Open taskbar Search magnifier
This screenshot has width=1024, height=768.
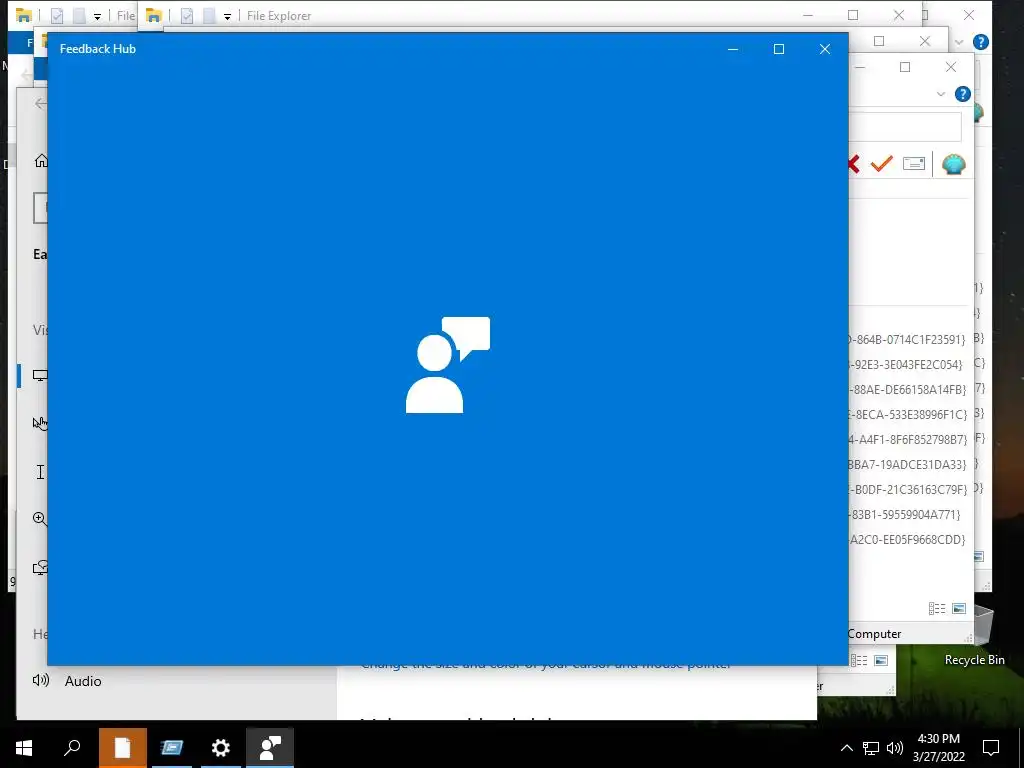click(x=72, y=748)
